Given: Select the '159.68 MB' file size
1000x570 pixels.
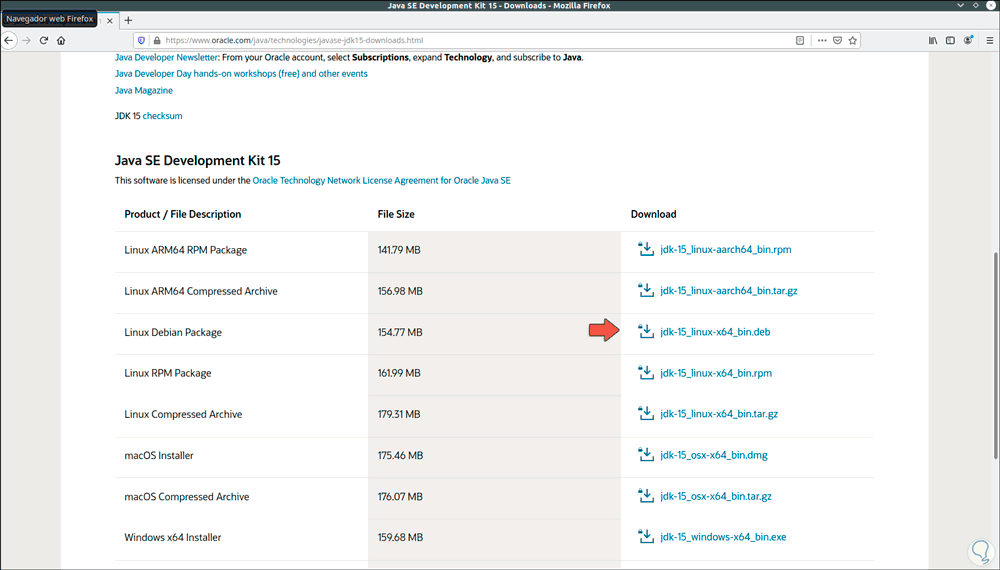Looking at the screenshot, I should coord(400,537).
